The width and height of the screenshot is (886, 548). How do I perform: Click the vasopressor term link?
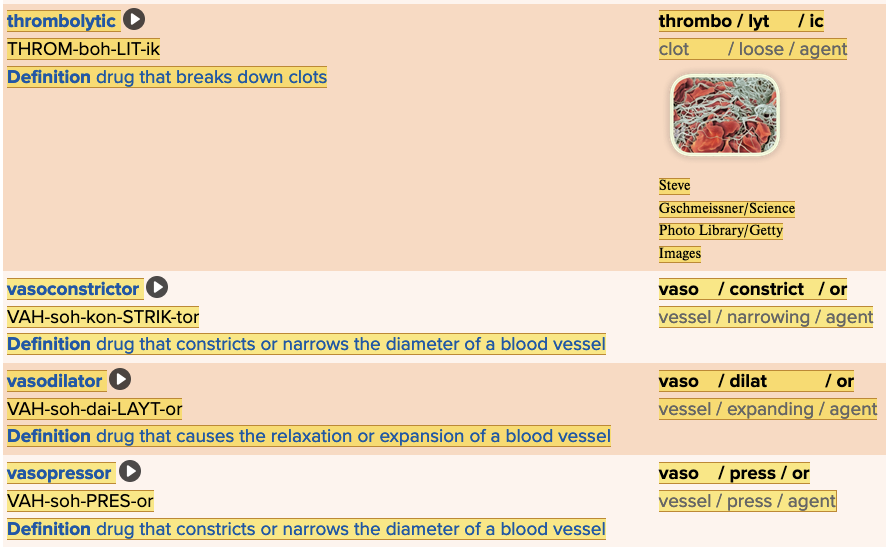[x=60, y=473]
